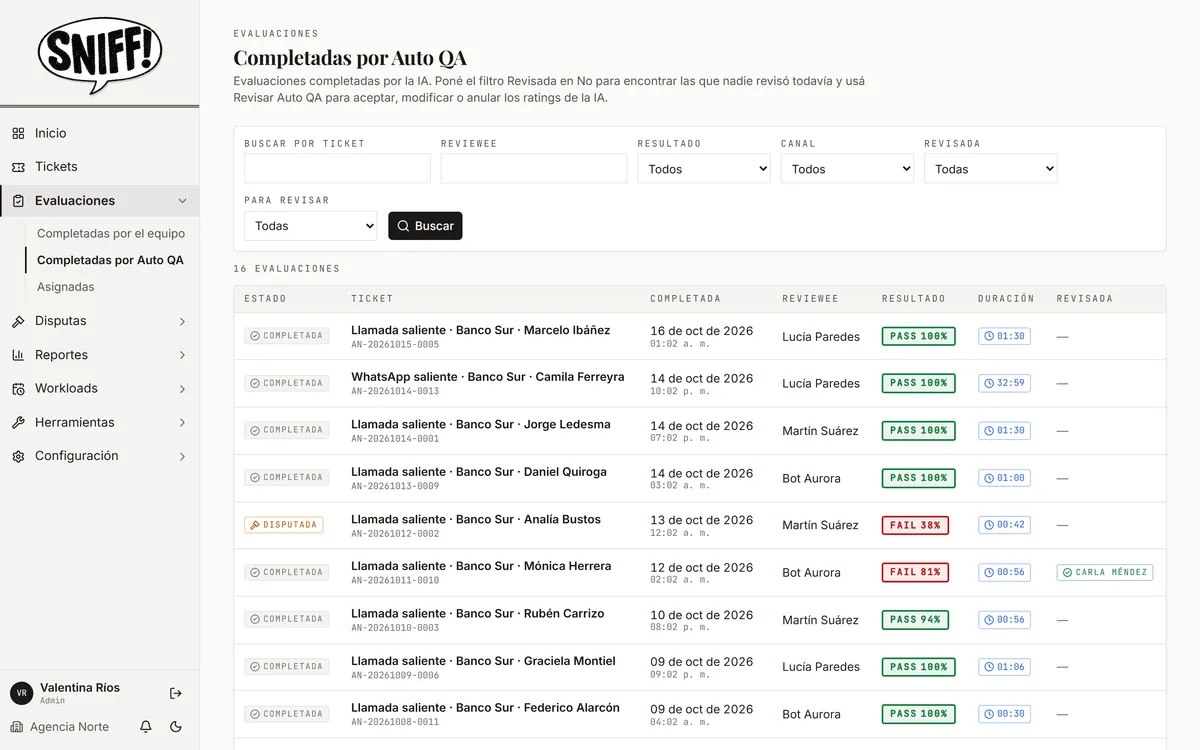The width and height of the screenshot is (1200, 750).
Task: Click ticket Llamada saliente Jorge Ledesma
Action: pyautogui.click(x=481, y=424)
